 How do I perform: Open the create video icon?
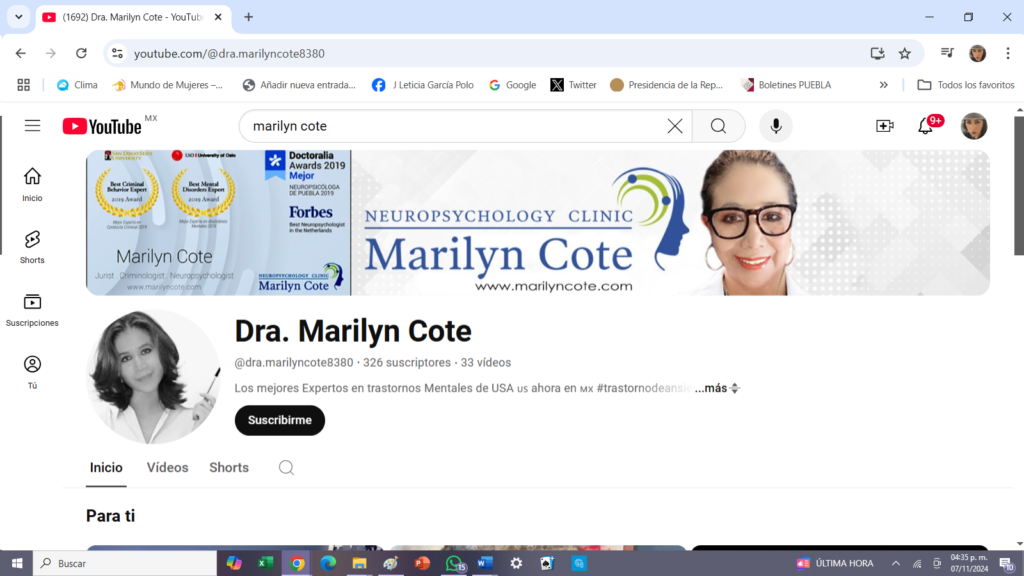point(884,126)
